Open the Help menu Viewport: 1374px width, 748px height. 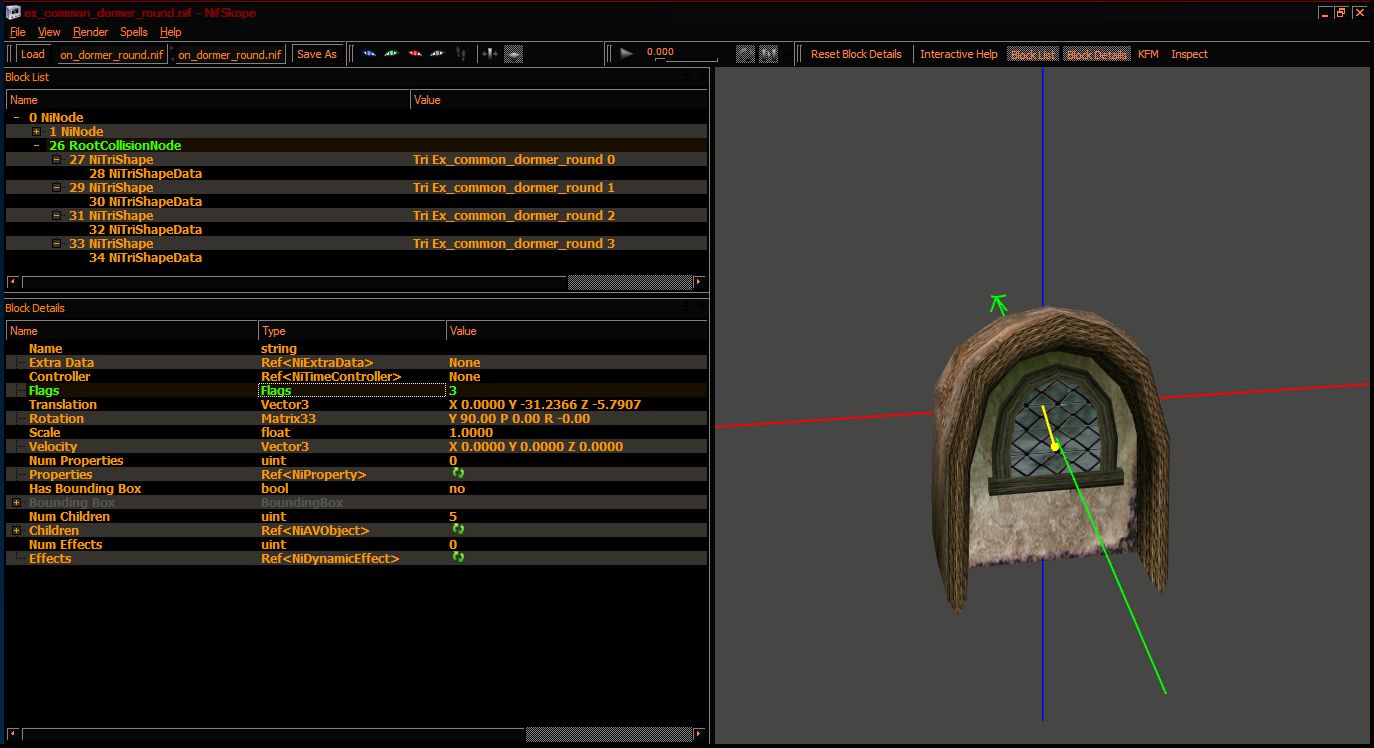[171, 32]
